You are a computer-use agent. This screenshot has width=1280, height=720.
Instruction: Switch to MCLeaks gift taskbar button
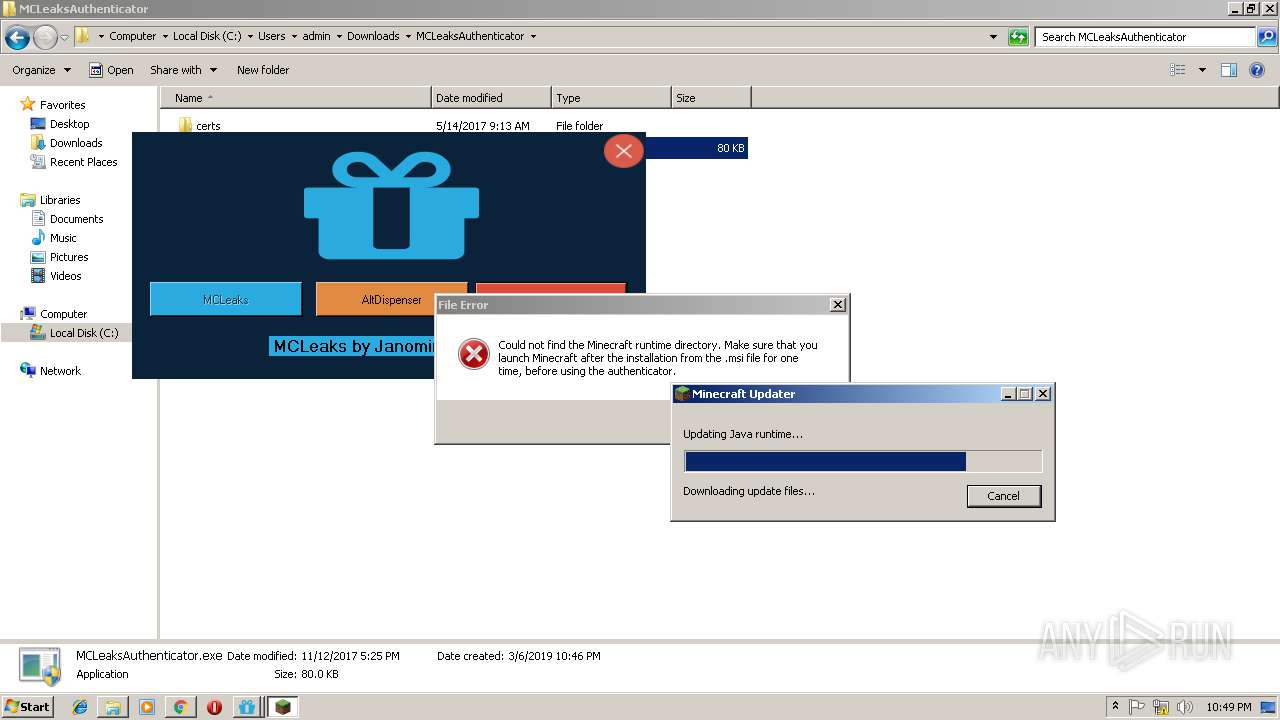[247, 707]
